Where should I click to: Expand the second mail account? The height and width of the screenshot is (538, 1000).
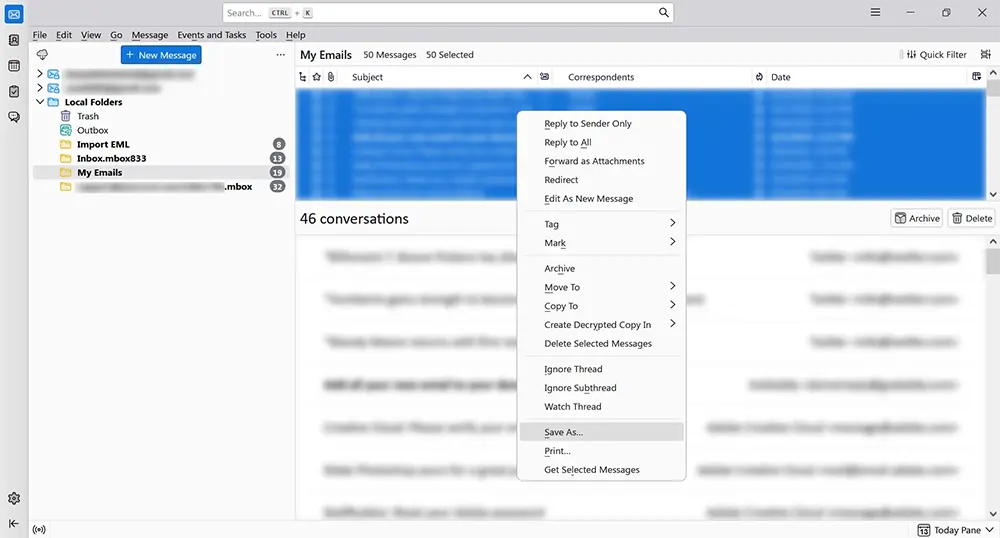click(x=40, y=88)
